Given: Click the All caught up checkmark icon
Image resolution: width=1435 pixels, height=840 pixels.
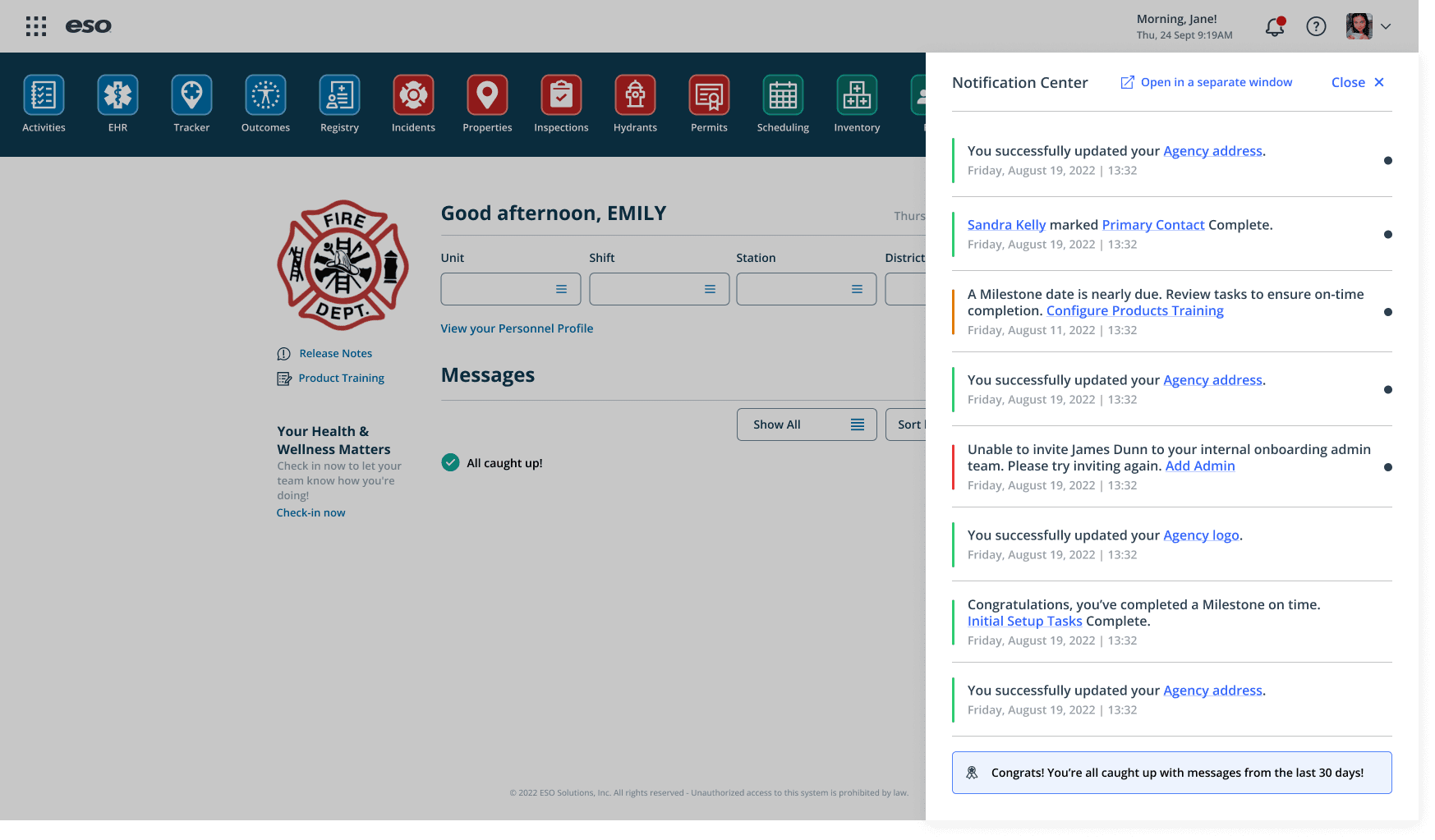Looking at the screenshot, I should (450, 462).
